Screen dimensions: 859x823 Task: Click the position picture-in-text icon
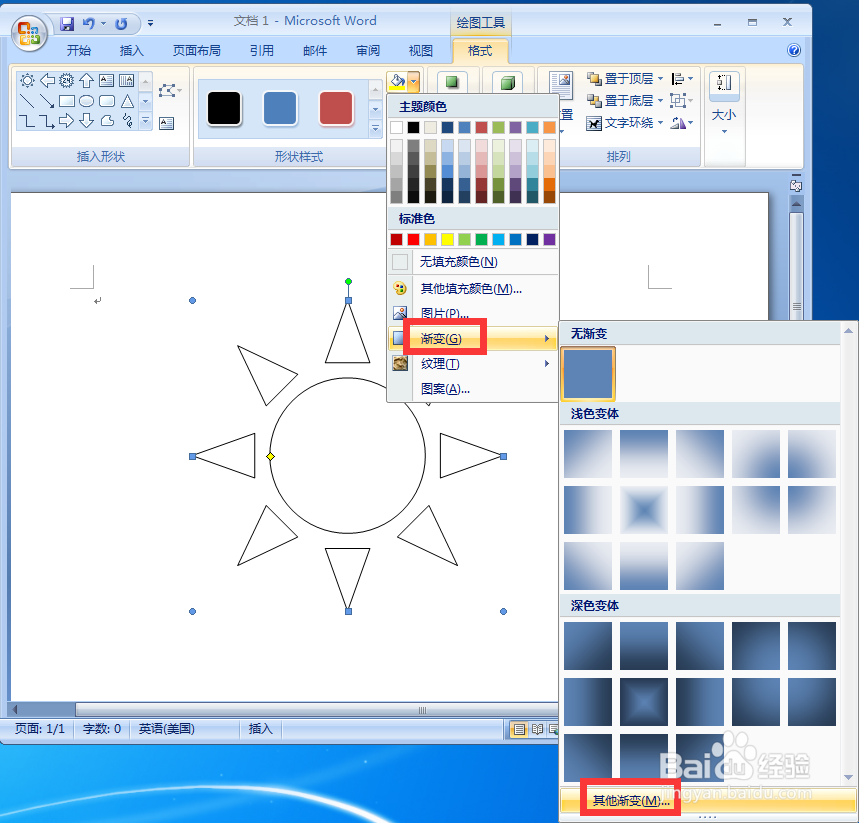(x=561, y=86)
